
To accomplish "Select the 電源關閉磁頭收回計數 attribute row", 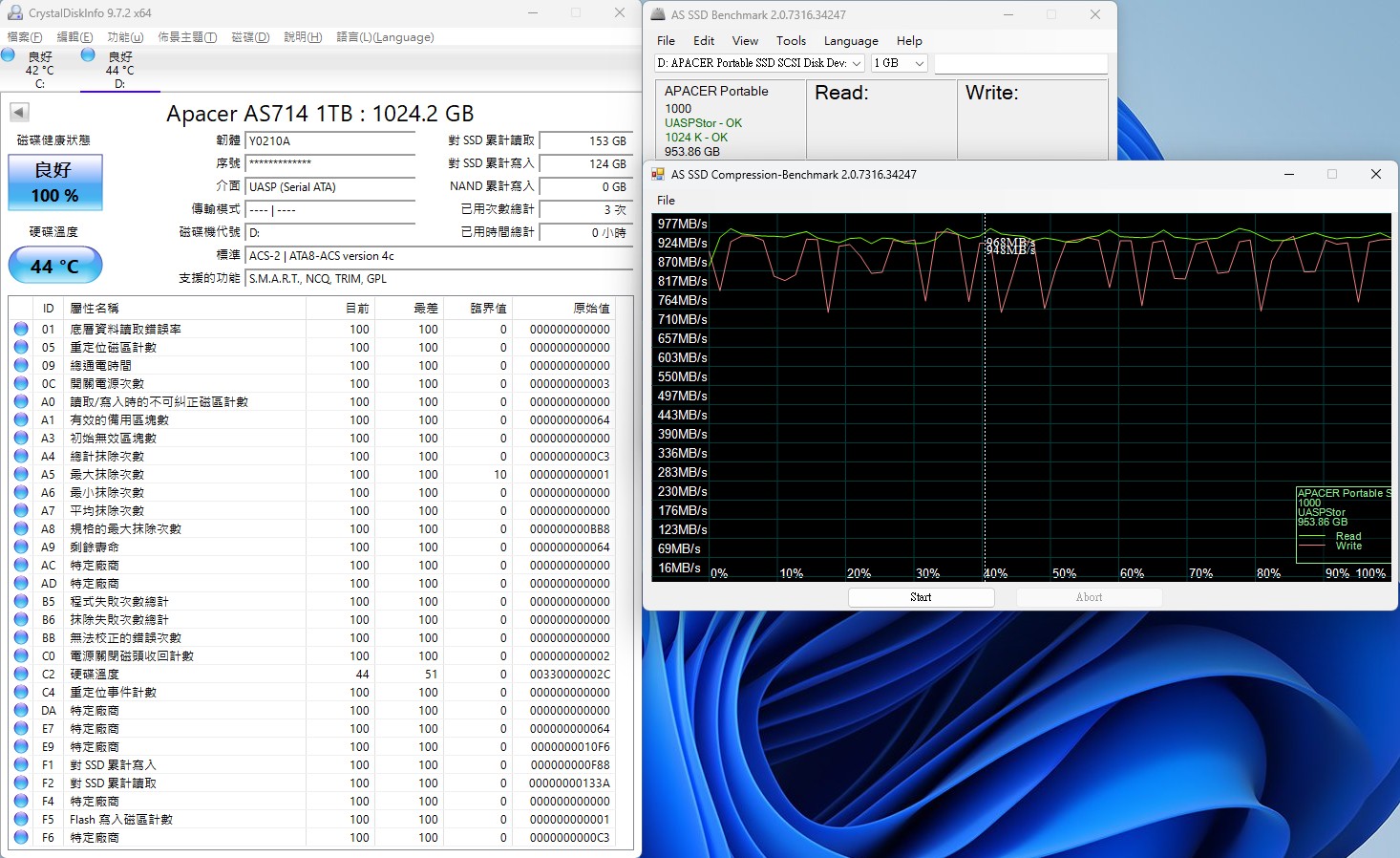I will coord(312,655).
